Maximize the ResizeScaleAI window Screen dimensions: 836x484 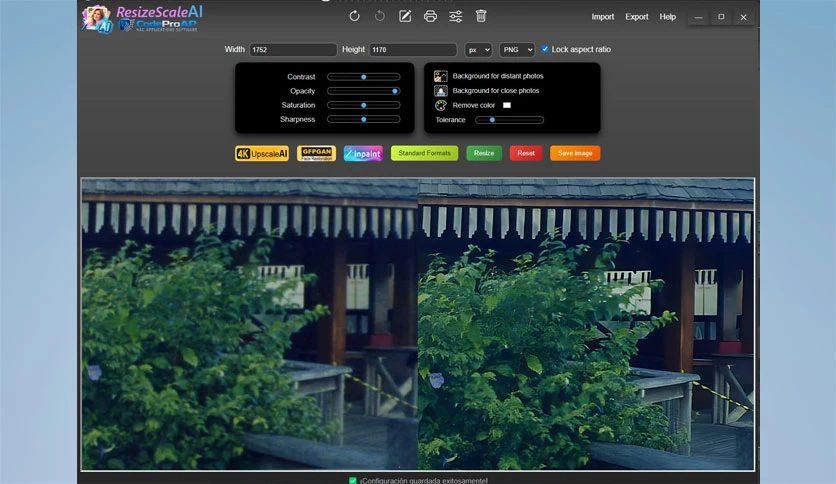(x=721, y=17)
